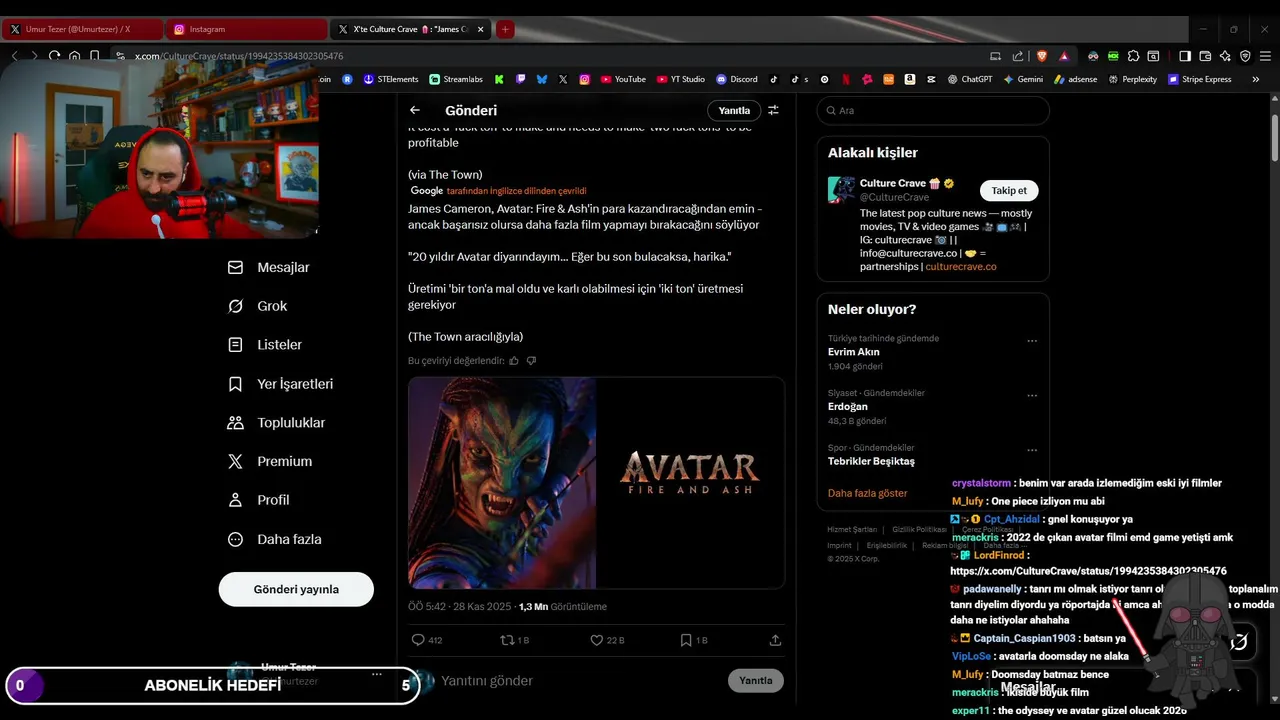The image size is (1280, 720).
Task: Click the Hizmet Şartları footer link
Action: tap(852, 529)
